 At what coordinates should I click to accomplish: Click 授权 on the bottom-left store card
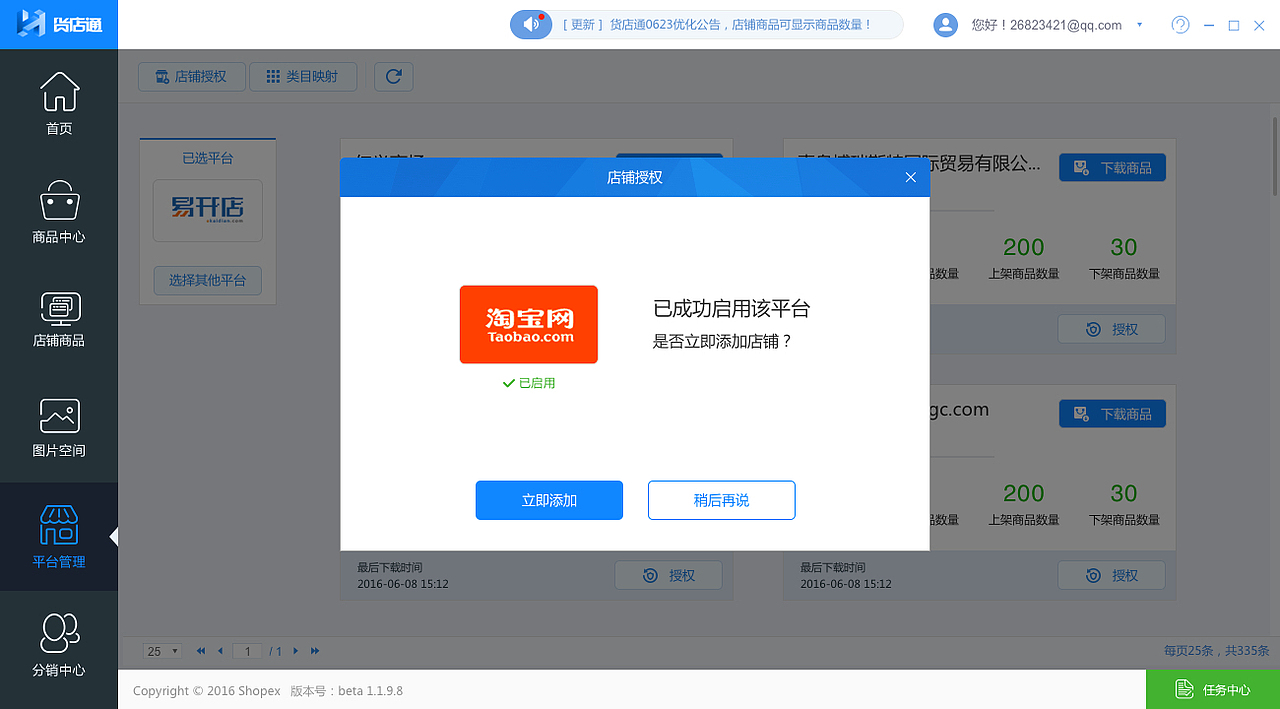point(669,575)
